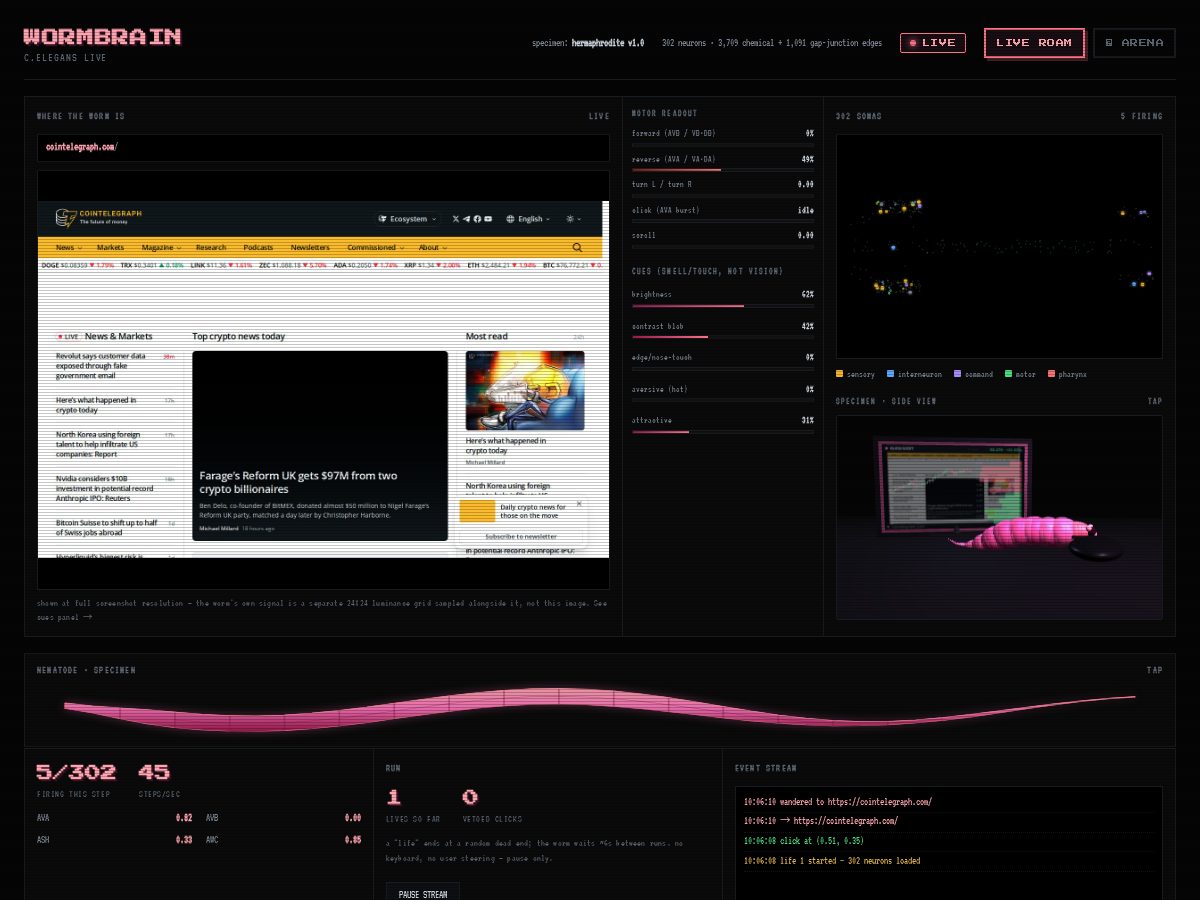Expand the Commissioned menu dropdown
Viewport: 1200px width, 900px height.
[375, 247]
